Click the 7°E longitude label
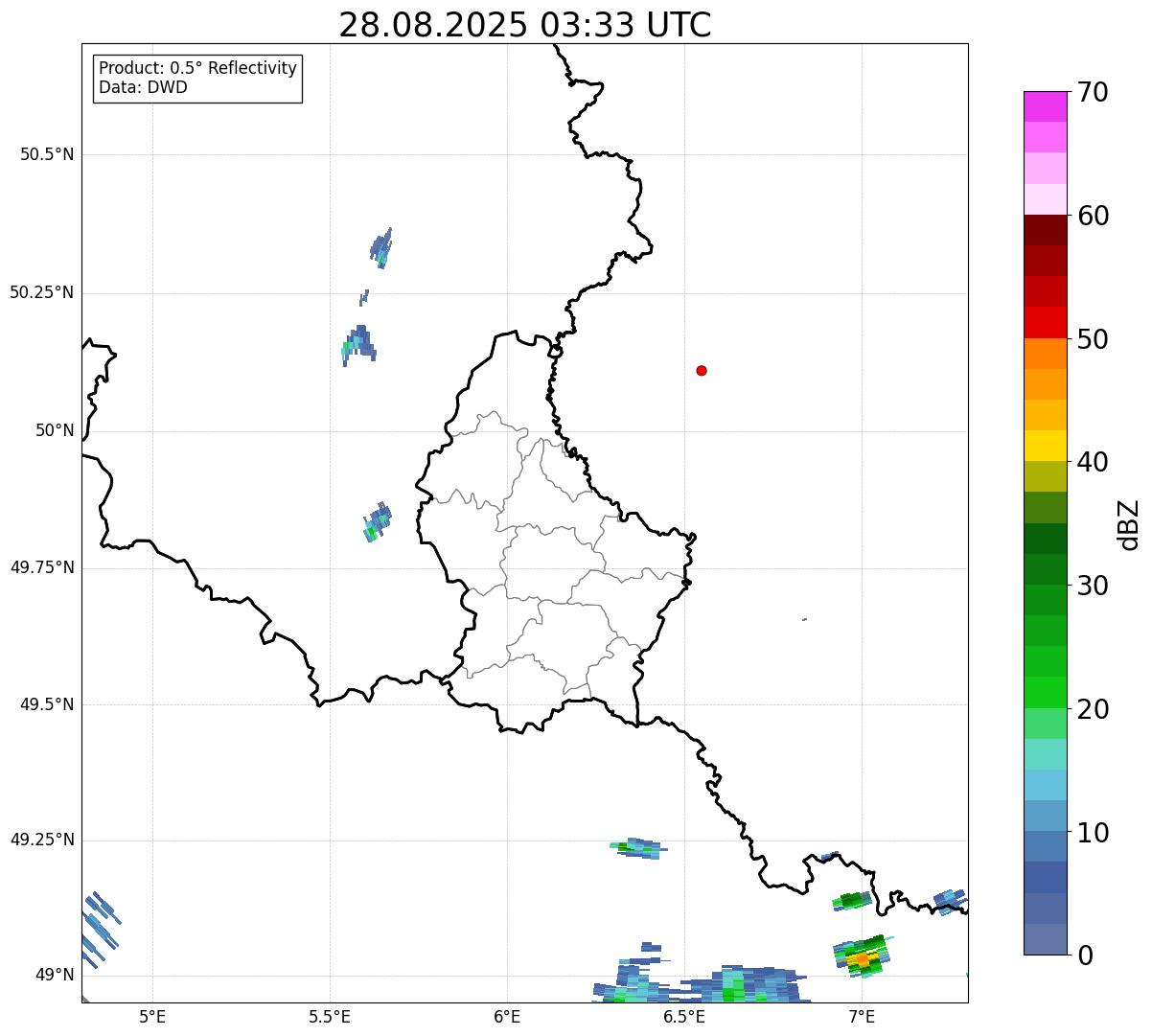This screenshot has height=1036, width=1152. click(861, 1016)
